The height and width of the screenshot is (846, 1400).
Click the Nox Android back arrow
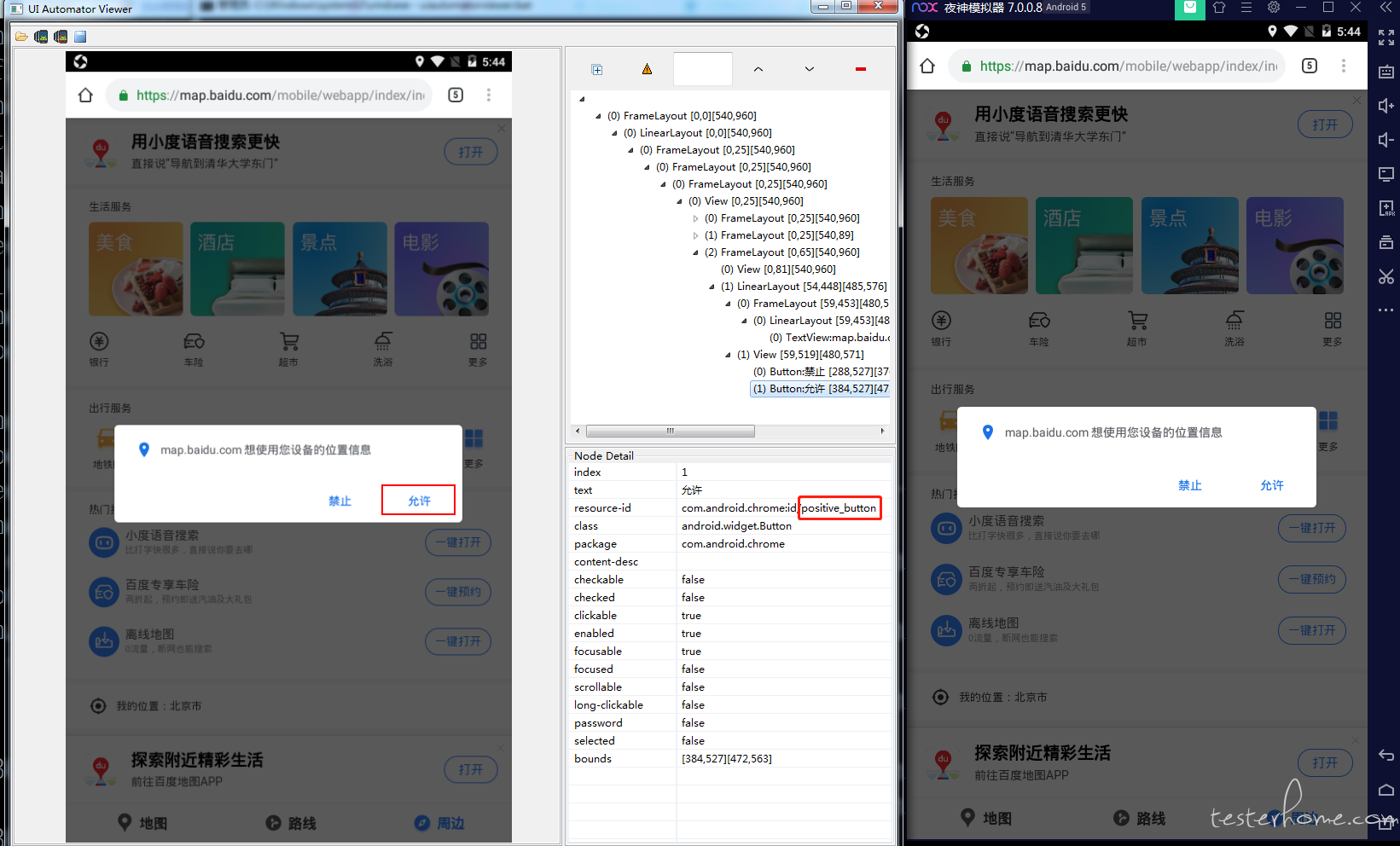click(1386, 756)
